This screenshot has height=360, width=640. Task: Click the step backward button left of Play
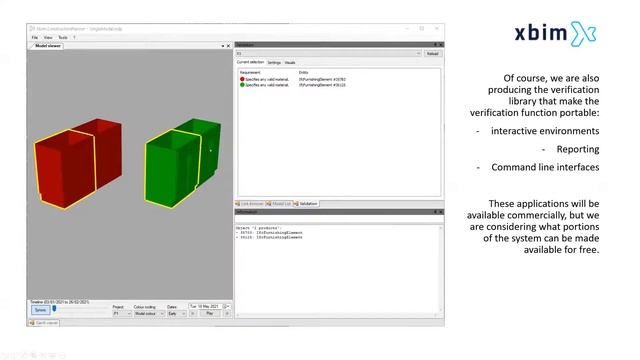pyautogui.click(x=192, y=313)
